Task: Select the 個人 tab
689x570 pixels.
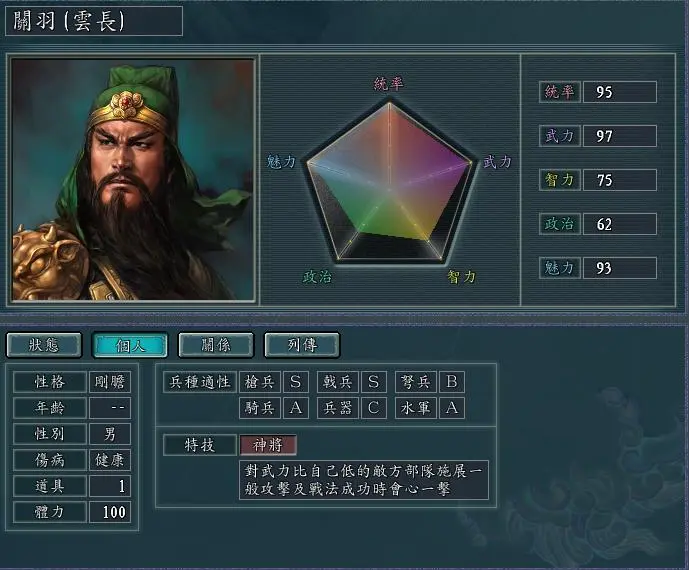Action: pyautogui.click(x=130, y=345)
